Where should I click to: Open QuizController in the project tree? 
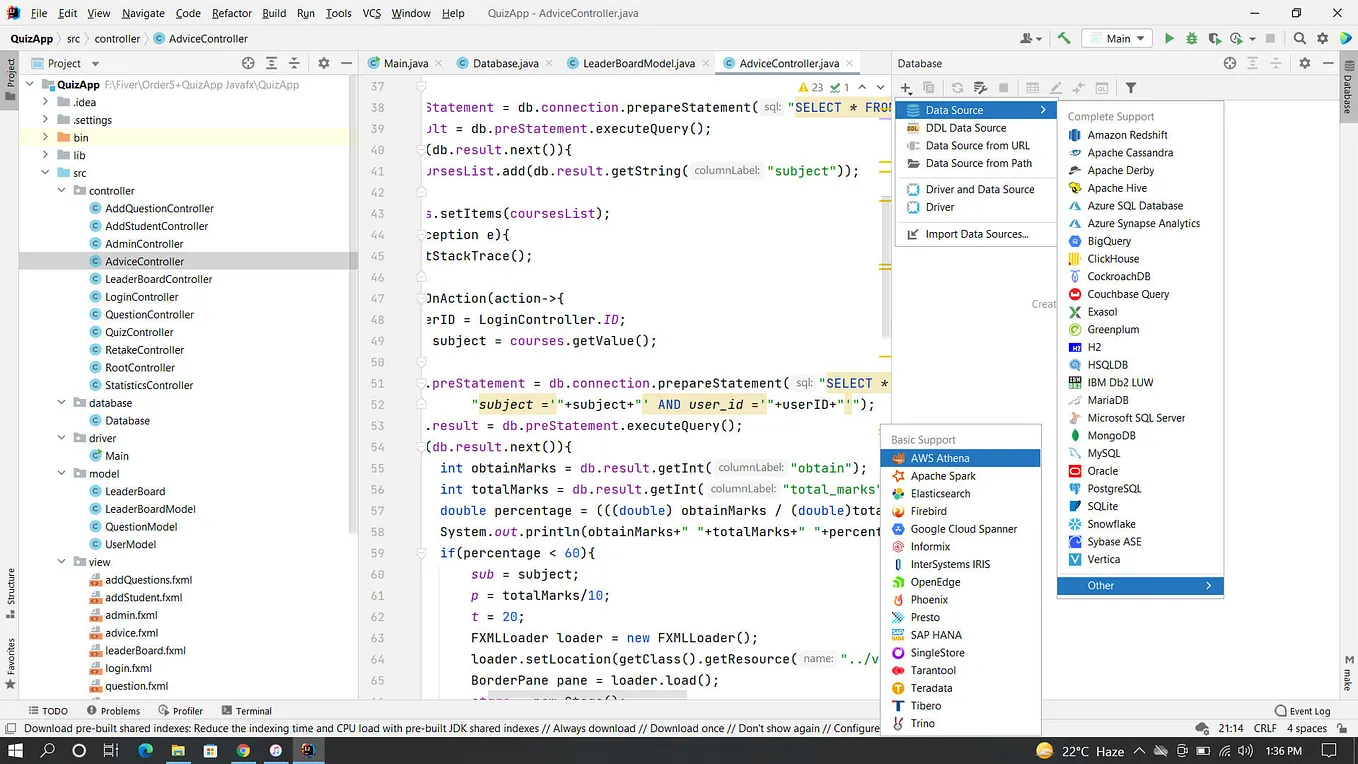139,332
